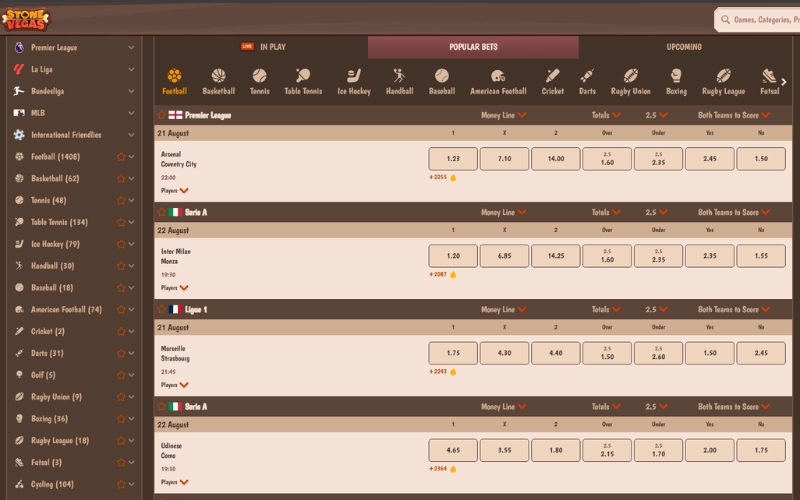The image size is (800, 500).
Task: Select the Tennis sport icon in top row
Action: [x=259, y=76]
